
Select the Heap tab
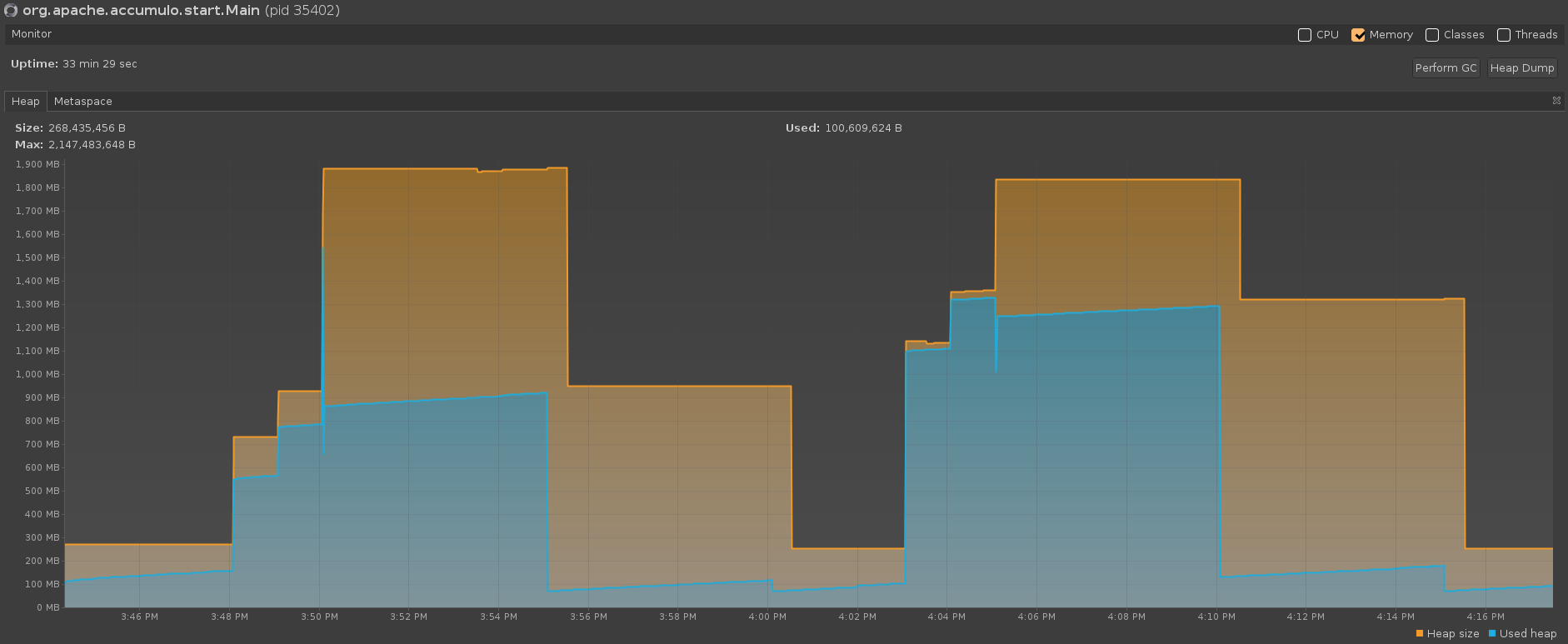(x=25, y=102)
